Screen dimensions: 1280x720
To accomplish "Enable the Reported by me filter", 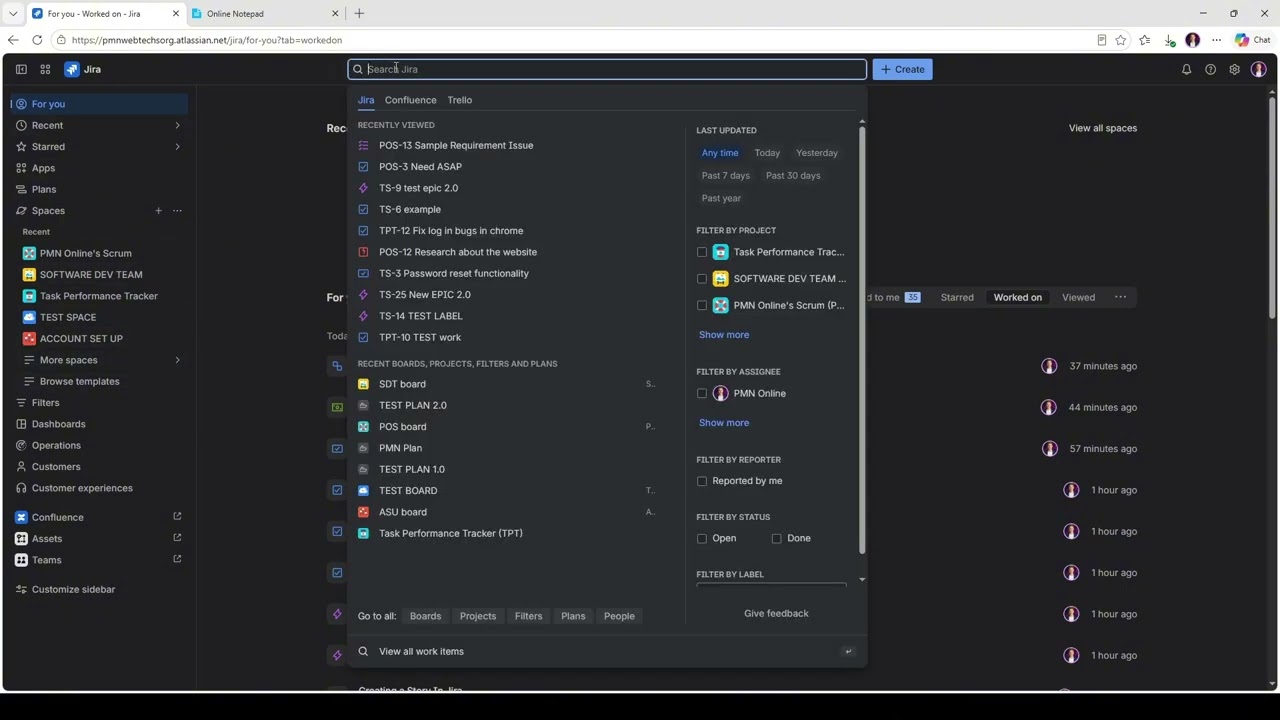I will click(702, 481).
